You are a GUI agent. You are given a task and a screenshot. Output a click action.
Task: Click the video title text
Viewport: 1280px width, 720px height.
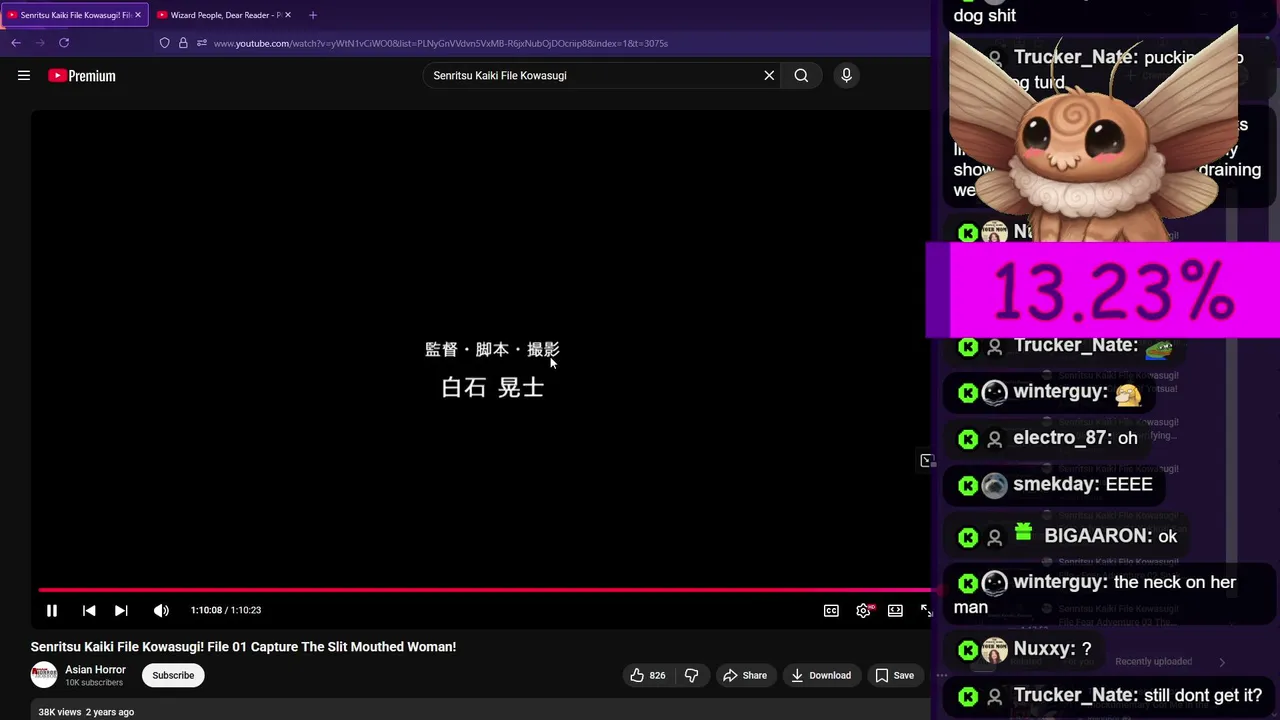(243, 647)
